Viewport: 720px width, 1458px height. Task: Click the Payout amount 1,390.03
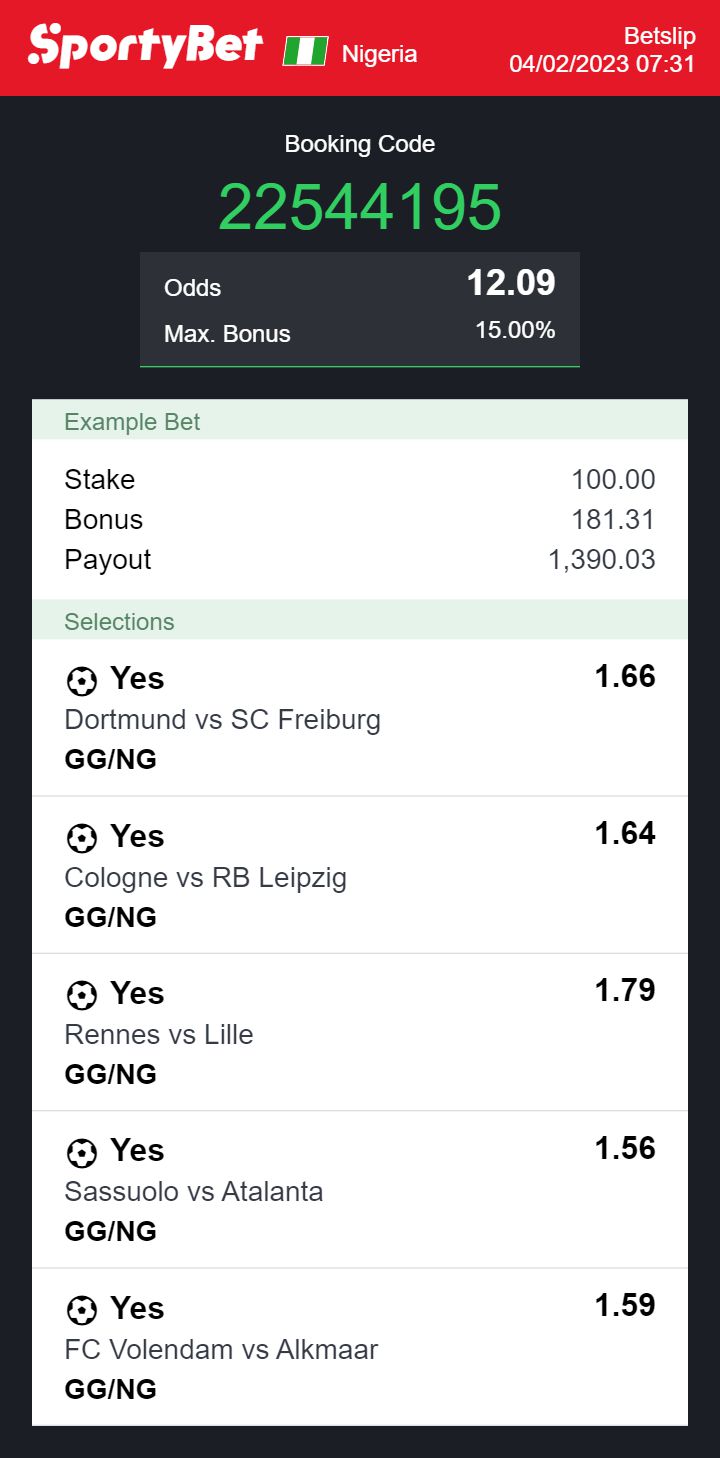coord(602,560)
